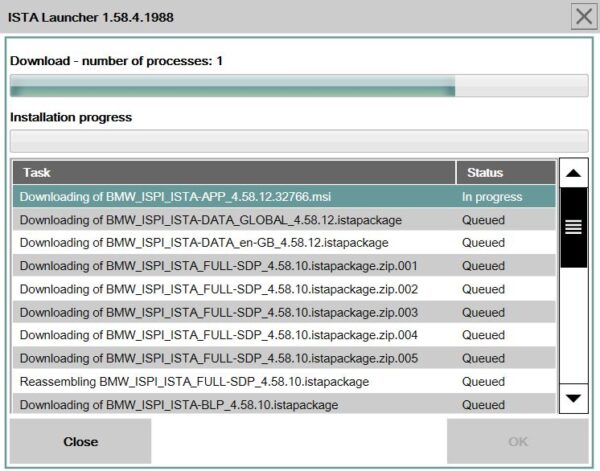Click the Status column header
The height and width of the screenshot is (471, 600).
coord(506,173)
